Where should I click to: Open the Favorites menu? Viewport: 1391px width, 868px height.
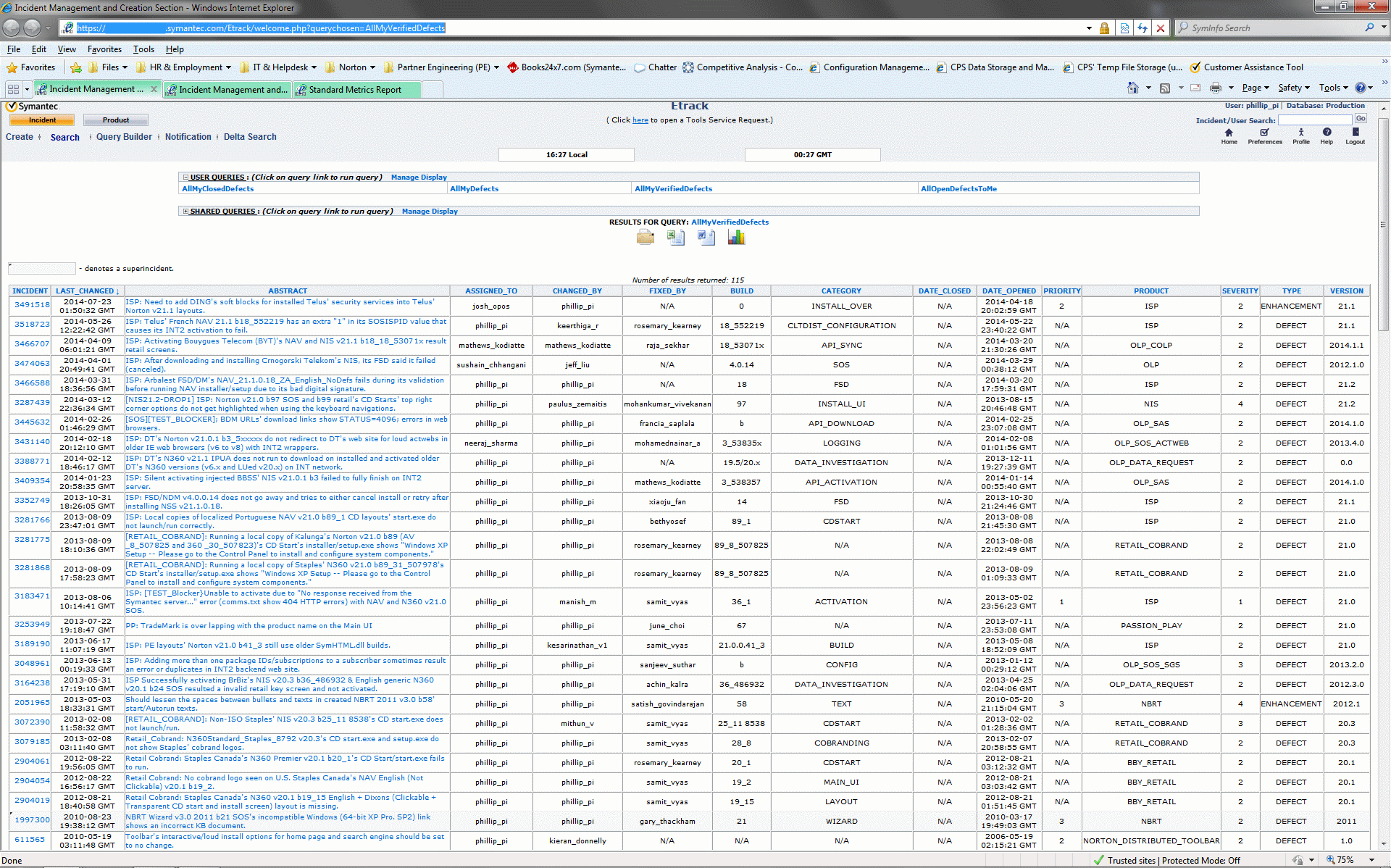coord(104,49)
